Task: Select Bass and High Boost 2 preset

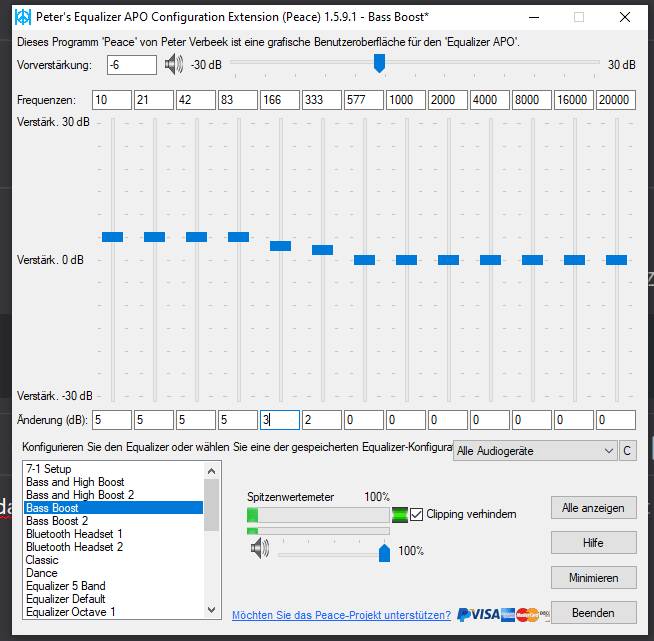Action: click(x=113, y=495)
